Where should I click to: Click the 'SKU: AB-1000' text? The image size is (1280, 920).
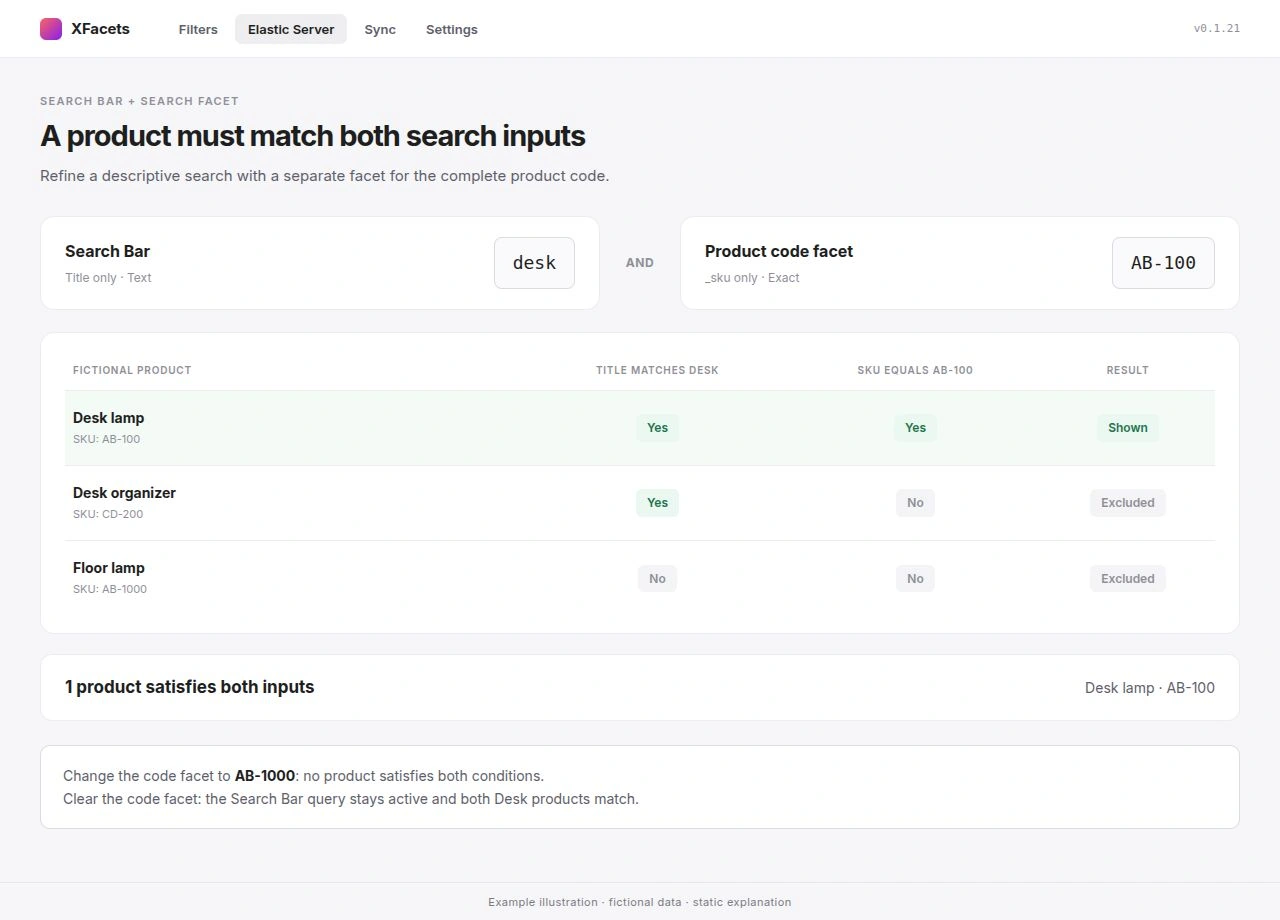(x=110, y=589)
